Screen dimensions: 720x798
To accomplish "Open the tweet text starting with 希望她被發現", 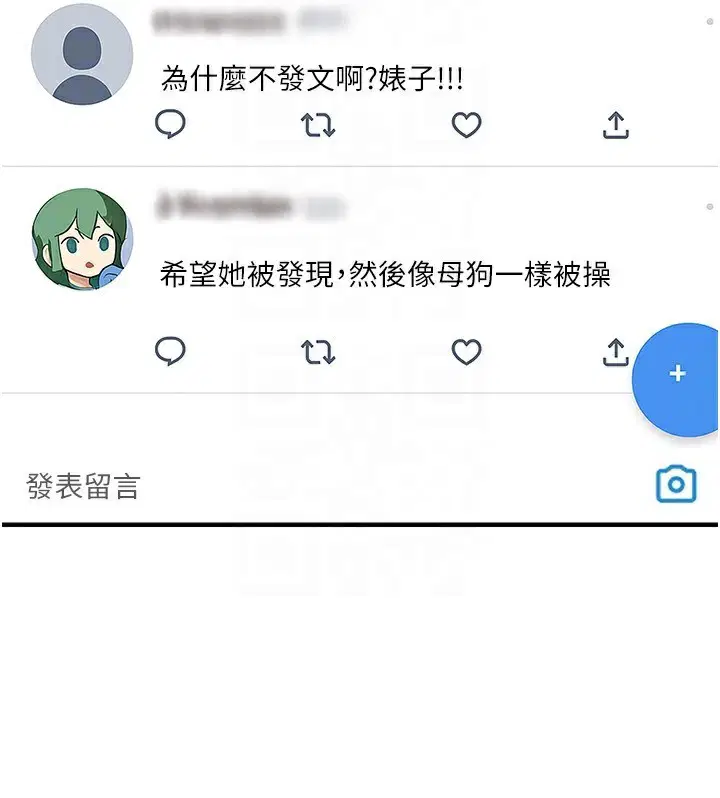I will (385, 274).
